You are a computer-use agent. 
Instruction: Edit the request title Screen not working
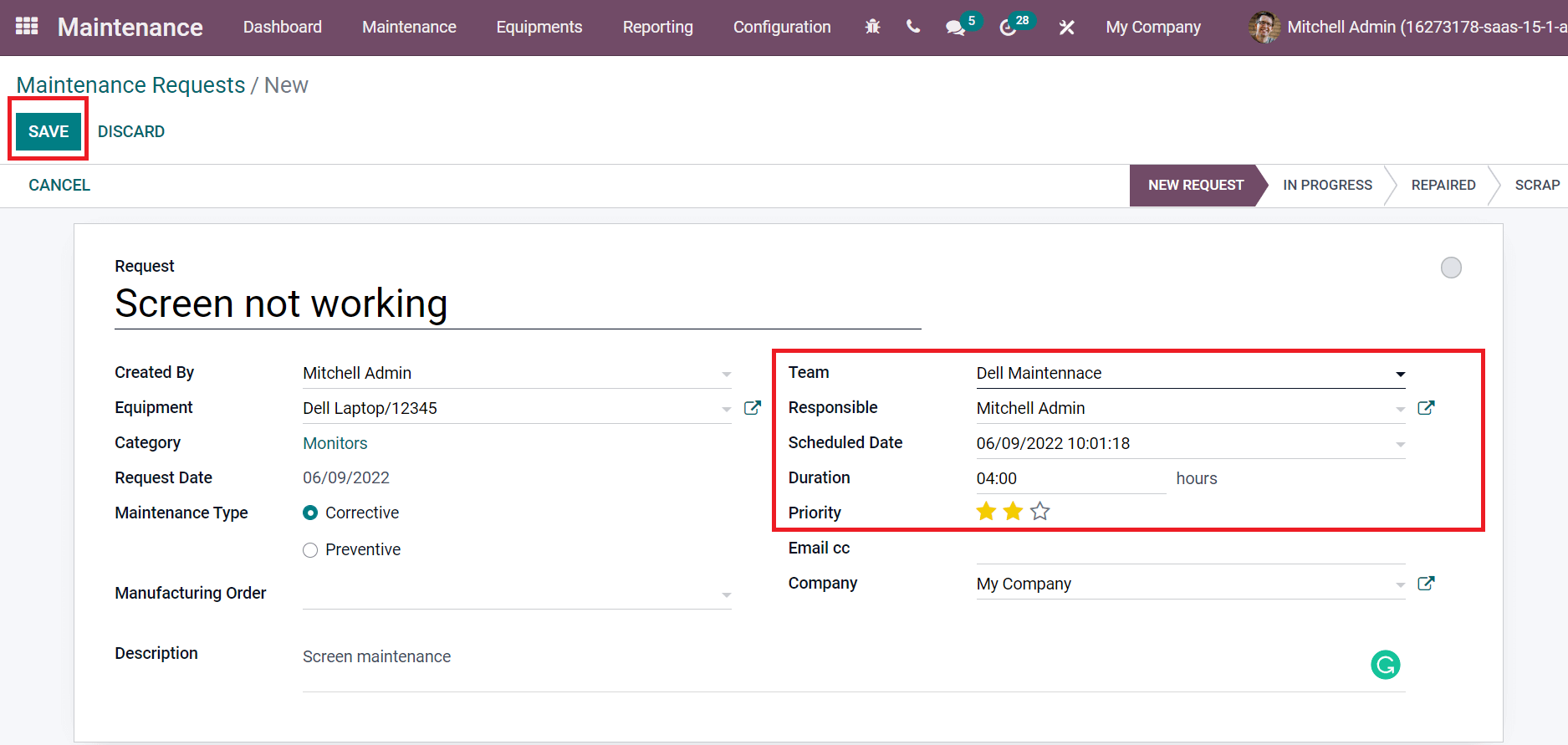518,304
